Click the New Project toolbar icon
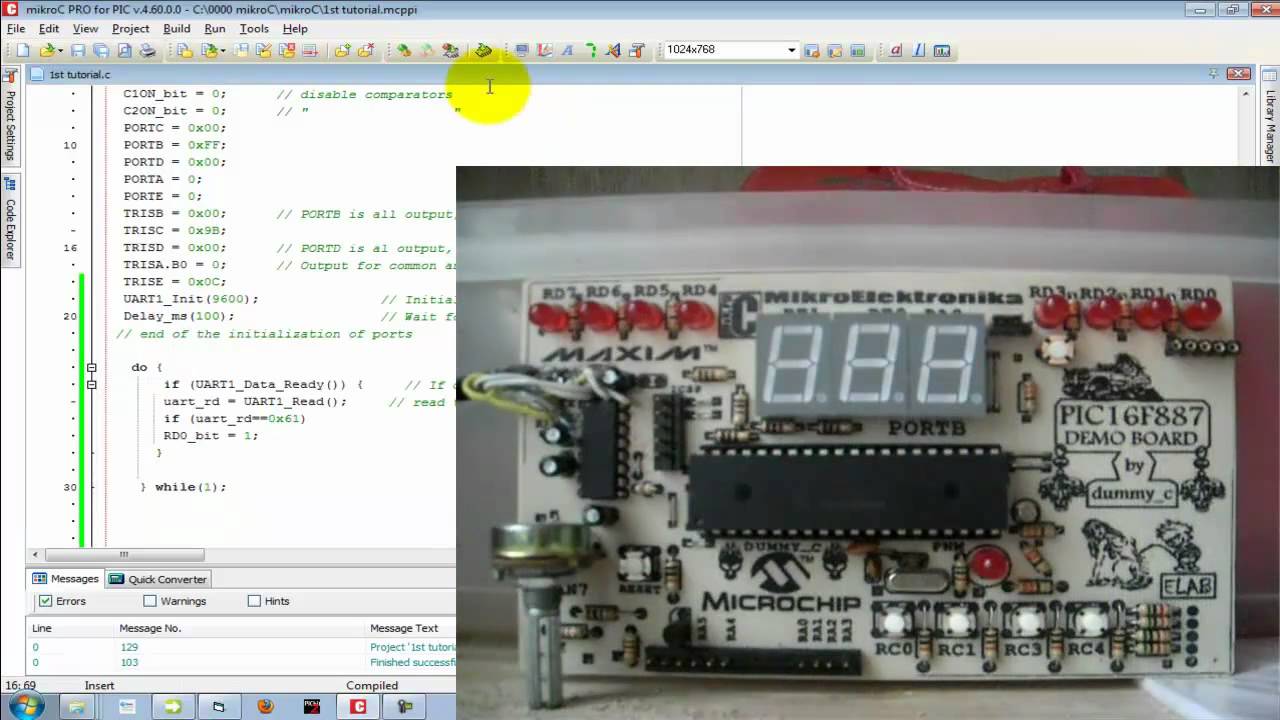This screenshot has width=1280, height=720. point(184,50)
